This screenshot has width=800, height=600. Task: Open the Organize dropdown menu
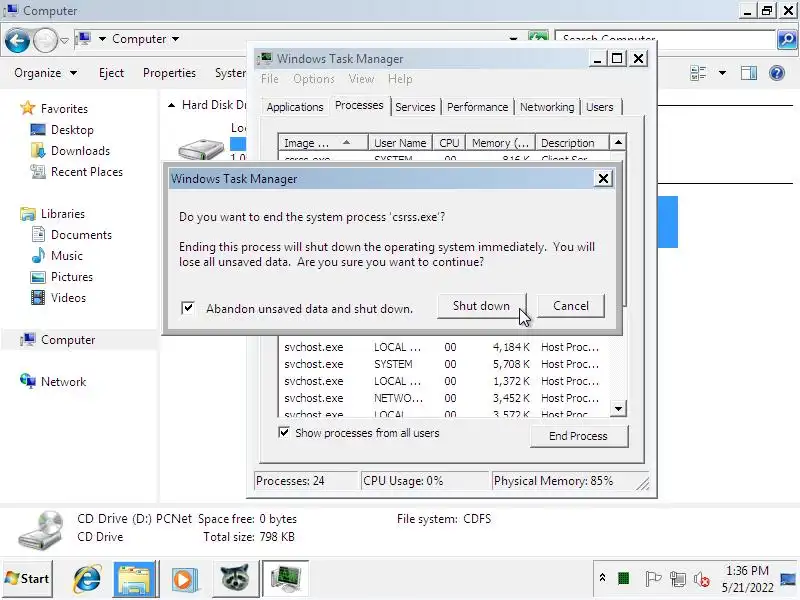coord(45,73)
